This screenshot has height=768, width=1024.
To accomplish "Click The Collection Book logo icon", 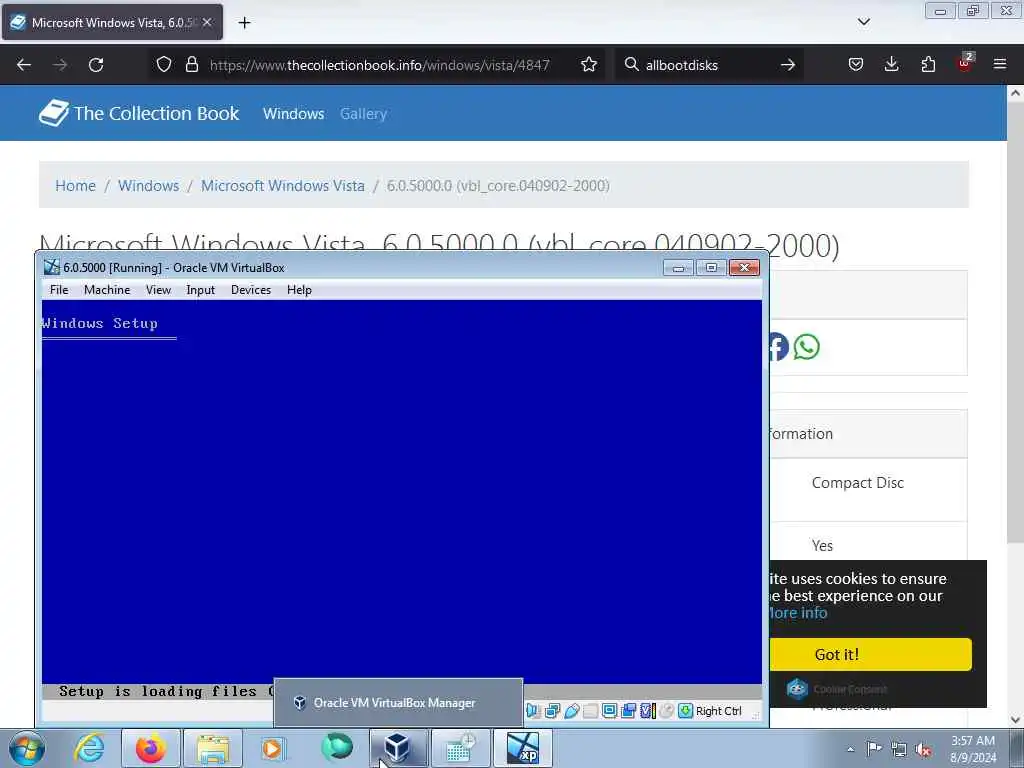I will tap(54, 113).
